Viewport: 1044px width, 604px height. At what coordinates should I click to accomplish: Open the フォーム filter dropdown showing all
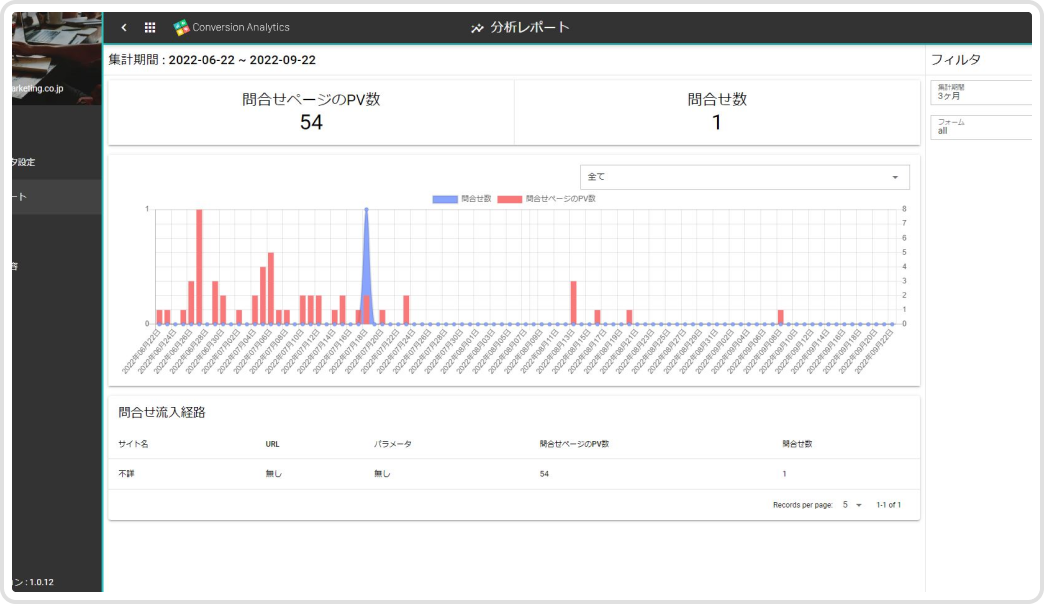980,127
